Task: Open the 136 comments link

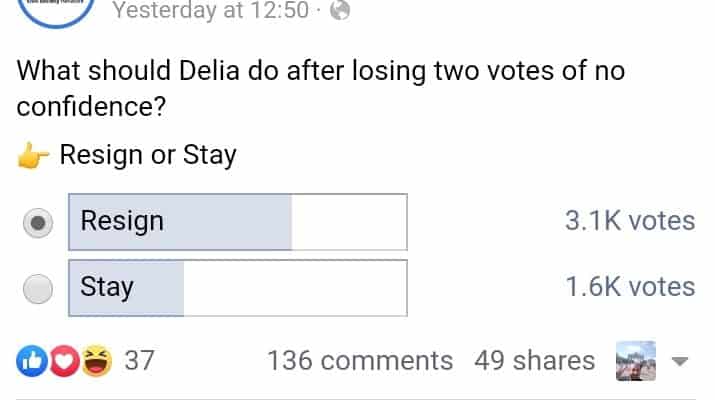Action: pos(360,361)
